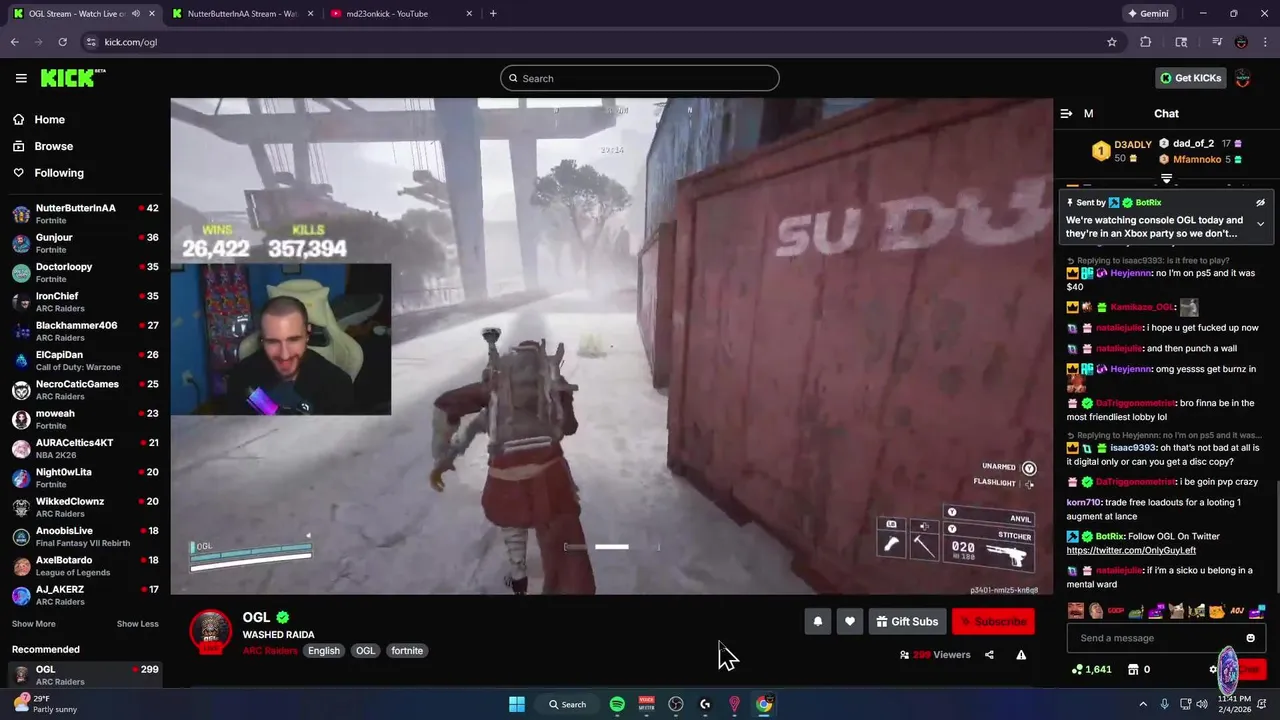
Task: Click the fortnite stream tag
Action: pos(407,651)
